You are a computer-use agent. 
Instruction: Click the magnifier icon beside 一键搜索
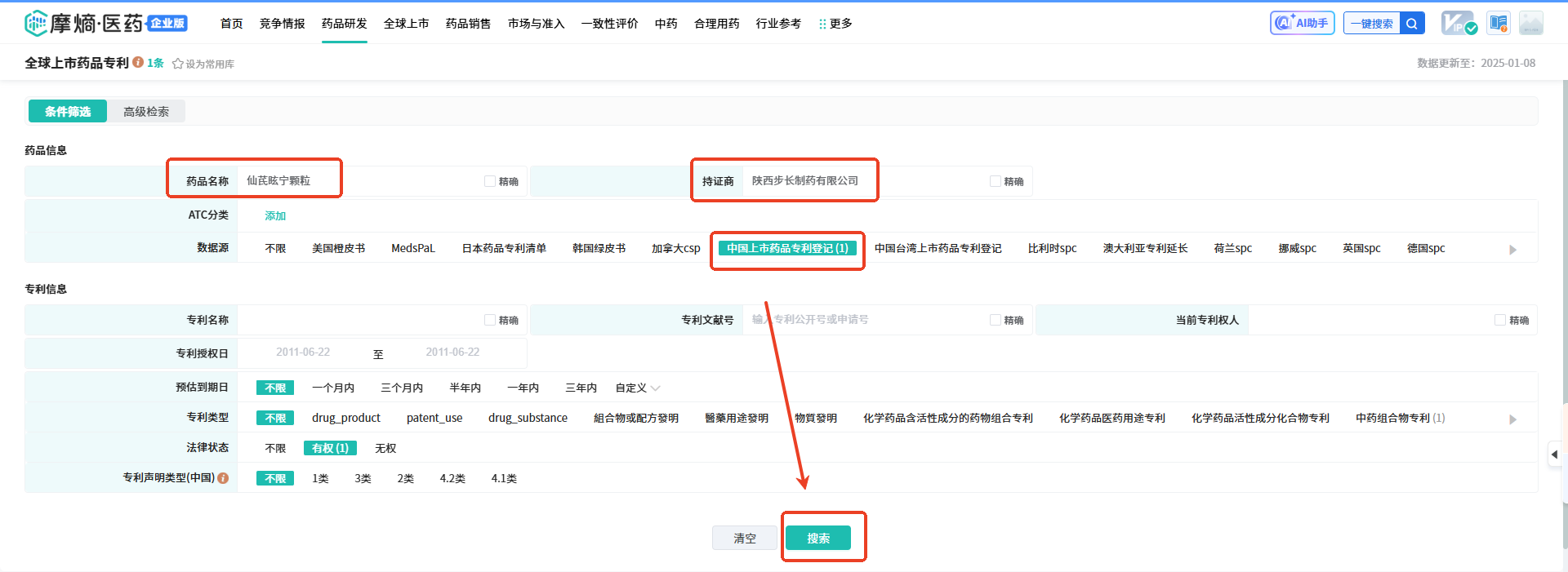pos(1412,23)
